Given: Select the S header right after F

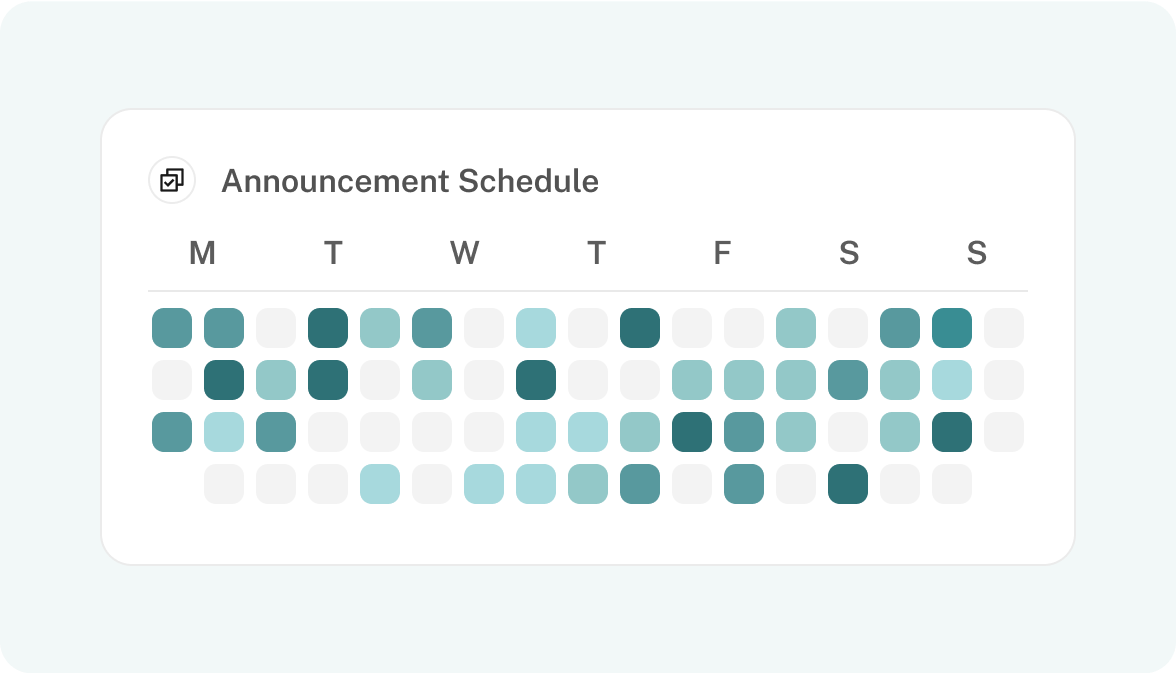Looking at the screenshot, I should (849, 253).
